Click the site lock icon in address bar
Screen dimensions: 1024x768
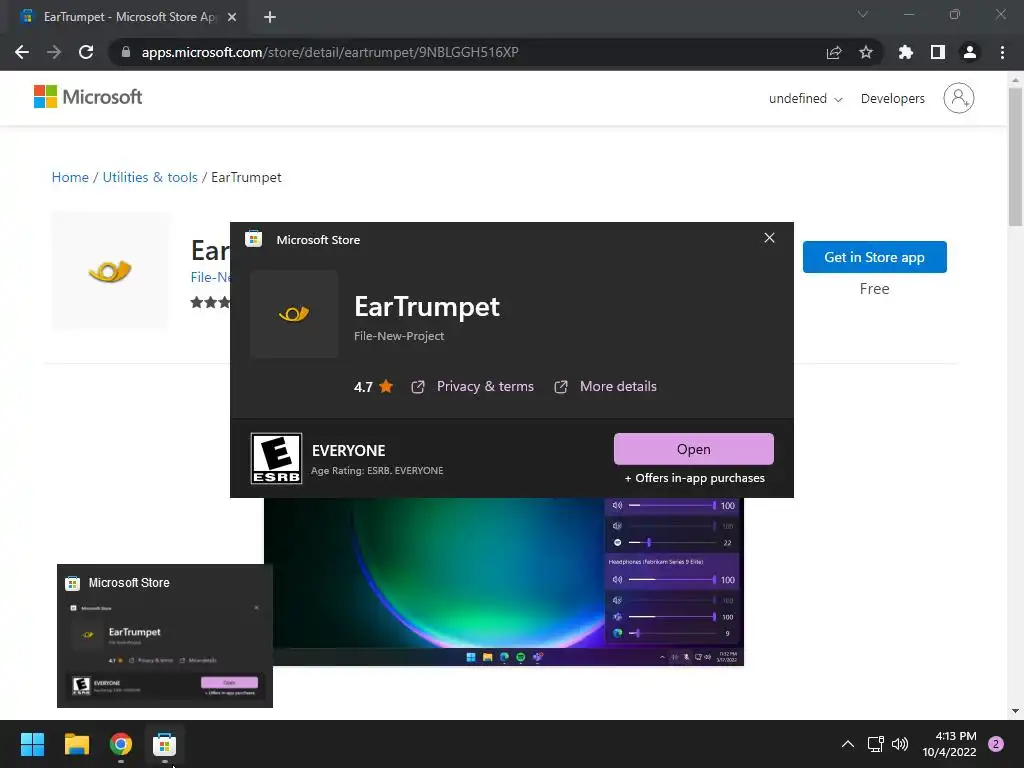coord(126,52)
